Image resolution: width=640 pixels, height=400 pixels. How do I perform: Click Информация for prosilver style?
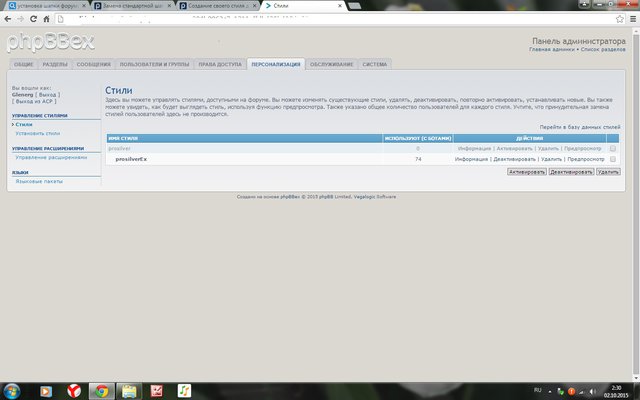tap(474, 149)
